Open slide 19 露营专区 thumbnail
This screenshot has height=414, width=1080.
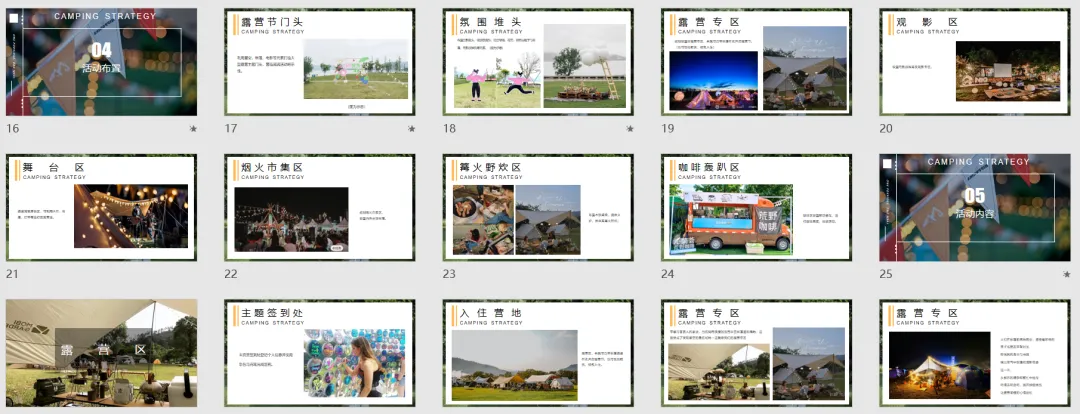756,62
